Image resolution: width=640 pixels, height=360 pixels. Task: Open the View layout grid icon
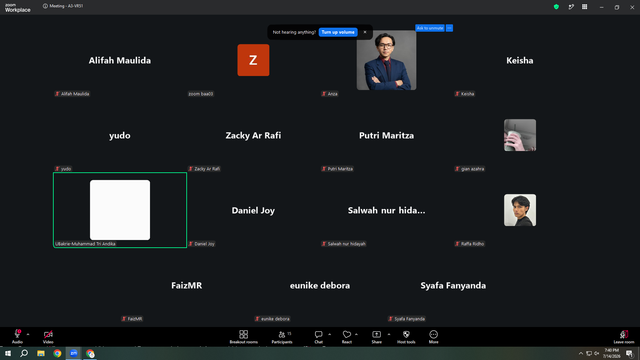[584, 7]
